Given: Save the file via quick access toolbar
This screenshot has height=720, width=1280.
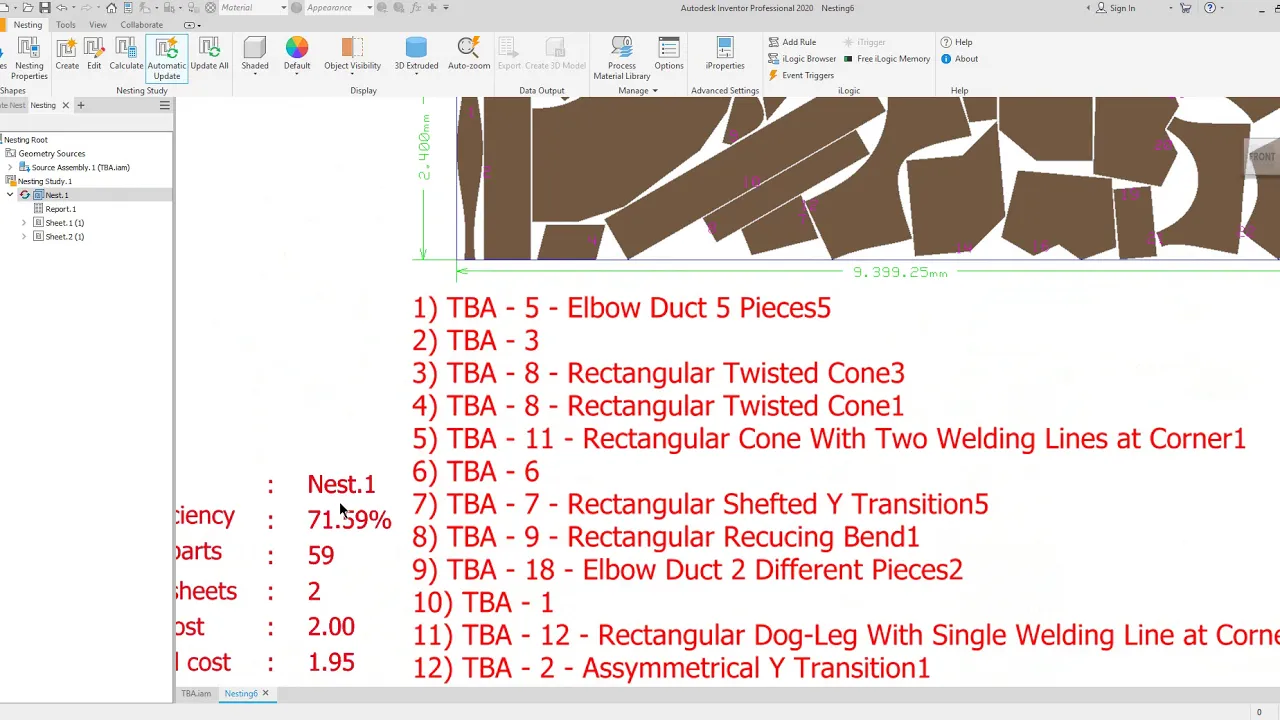Looking at the screenshot, I should coord(45,8).
